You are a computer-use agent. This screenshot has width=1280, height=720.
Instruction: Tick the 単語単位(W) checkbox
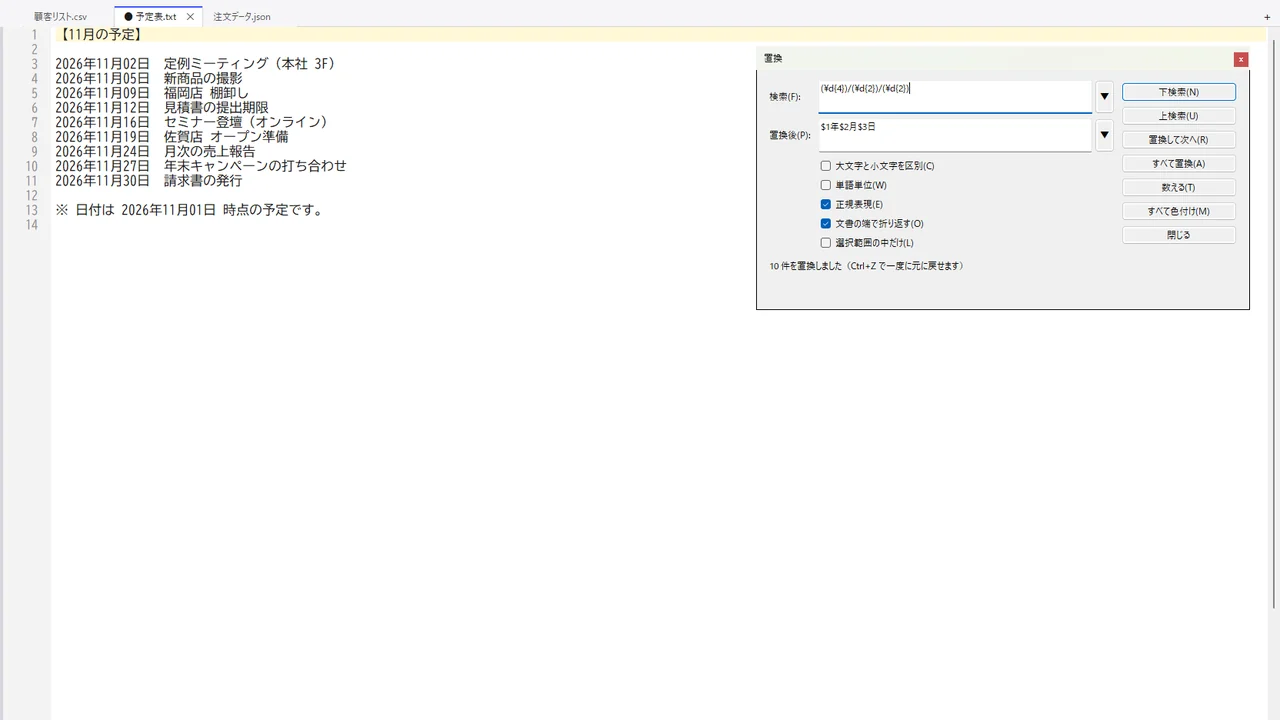point(826,185)
